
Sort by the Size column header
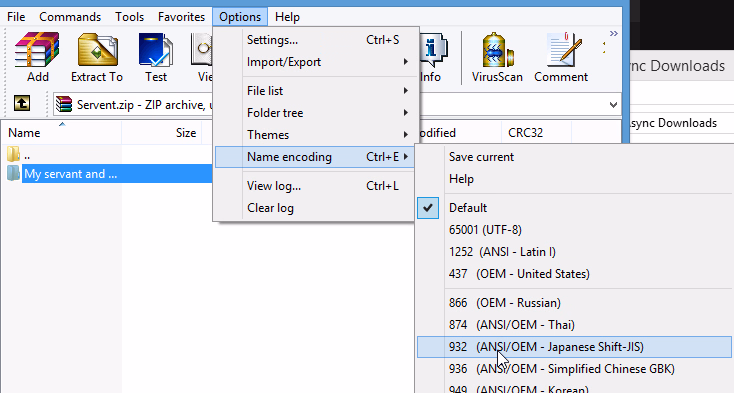click(161, 133)
